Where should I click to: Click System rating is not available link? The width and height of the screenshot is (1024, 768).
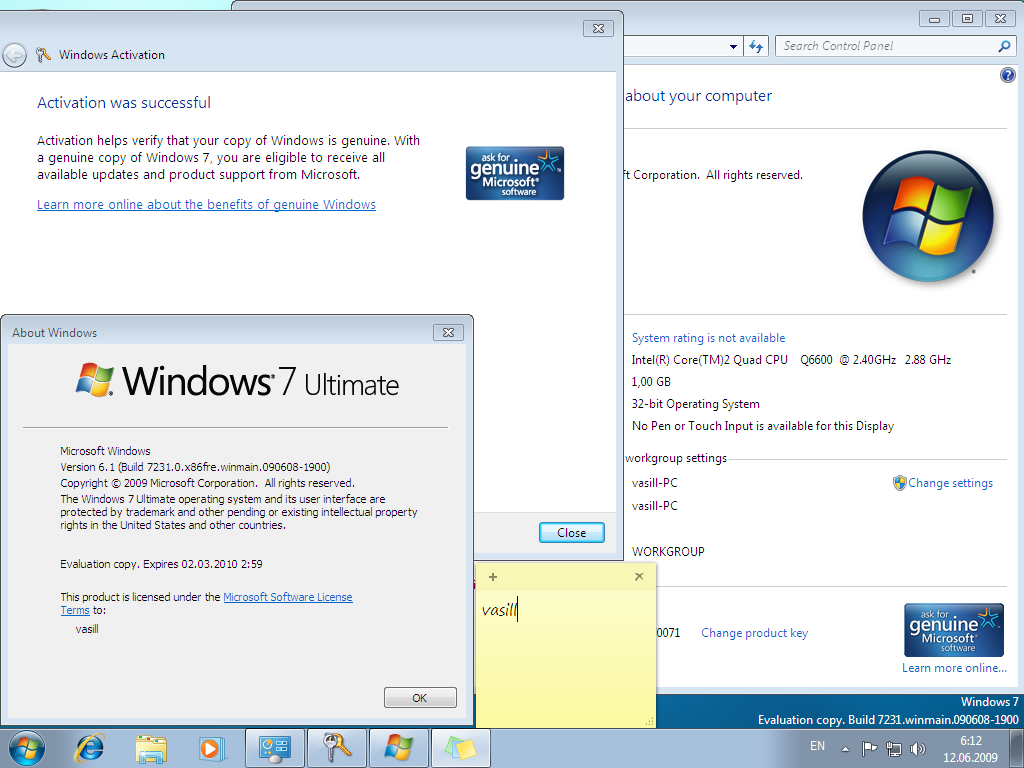click(x=708, y=338)
